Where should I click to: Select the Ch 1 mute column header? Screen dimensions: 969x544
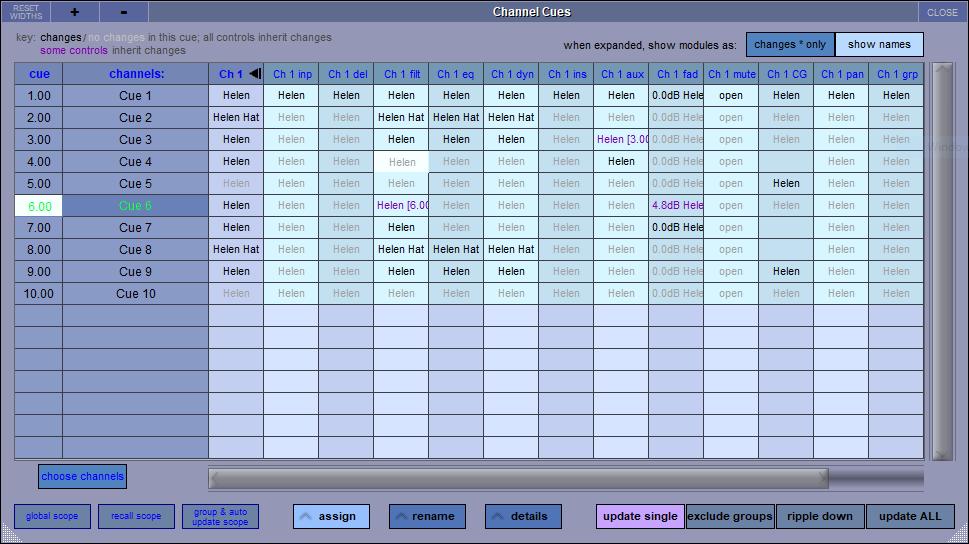pyautogui.click(x=731, y=74)
